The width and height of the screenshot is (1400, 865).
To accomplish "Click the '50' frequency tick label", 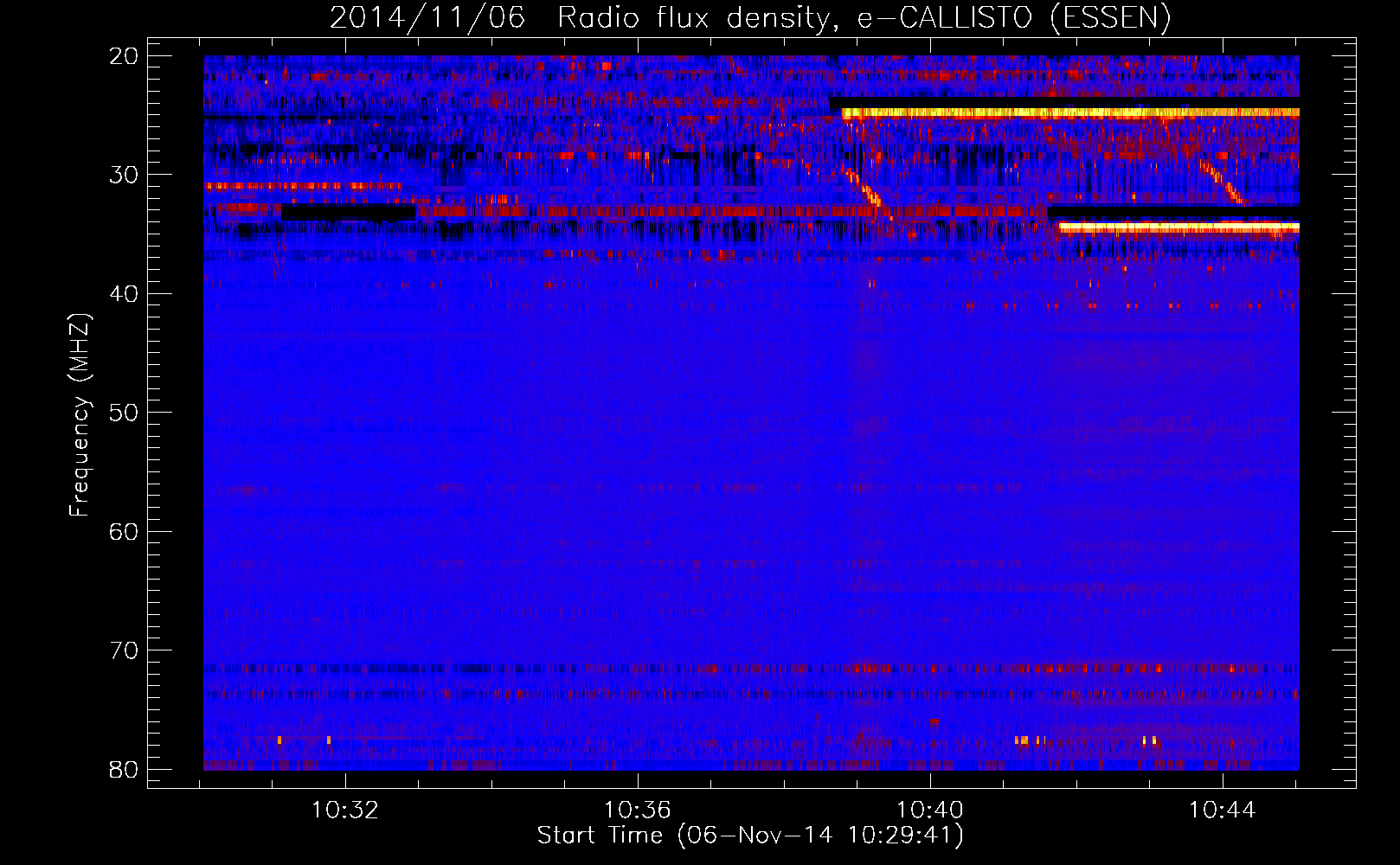I will [x=125, y=413].
